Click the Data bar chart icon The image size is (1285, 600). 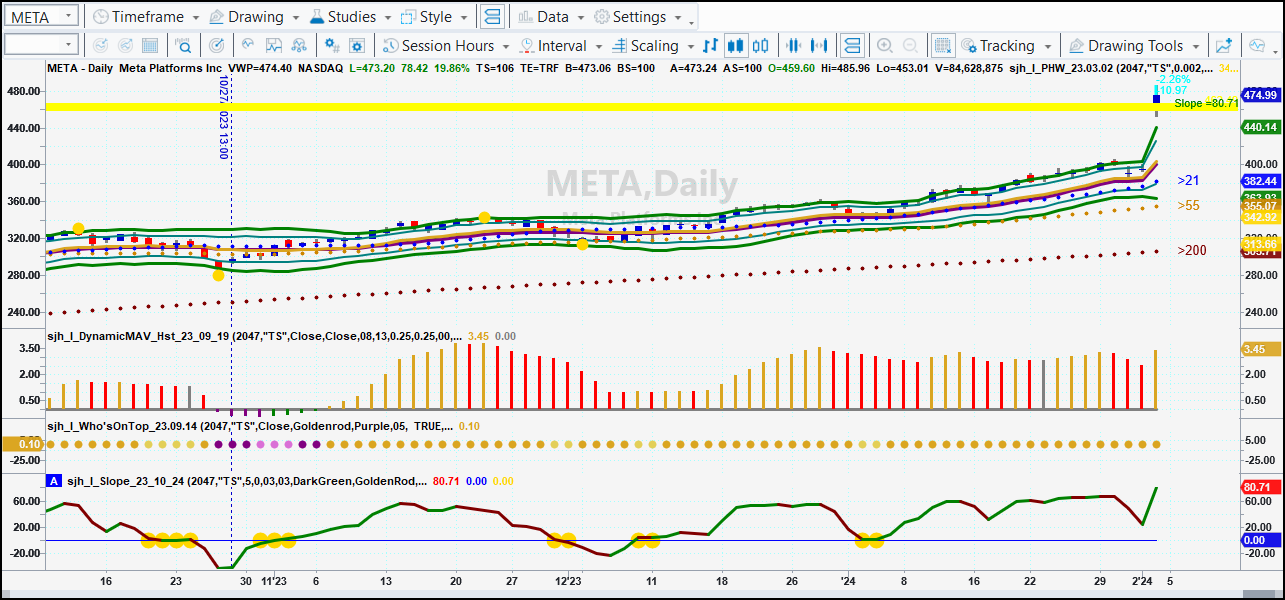pyautogui.click(x=526, y=17)
